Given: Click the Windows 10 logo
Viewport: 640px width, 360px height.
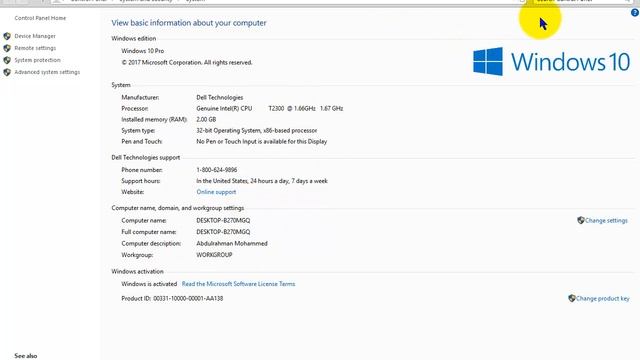Looking at the screenshot, I should click(x=551, y=62).
